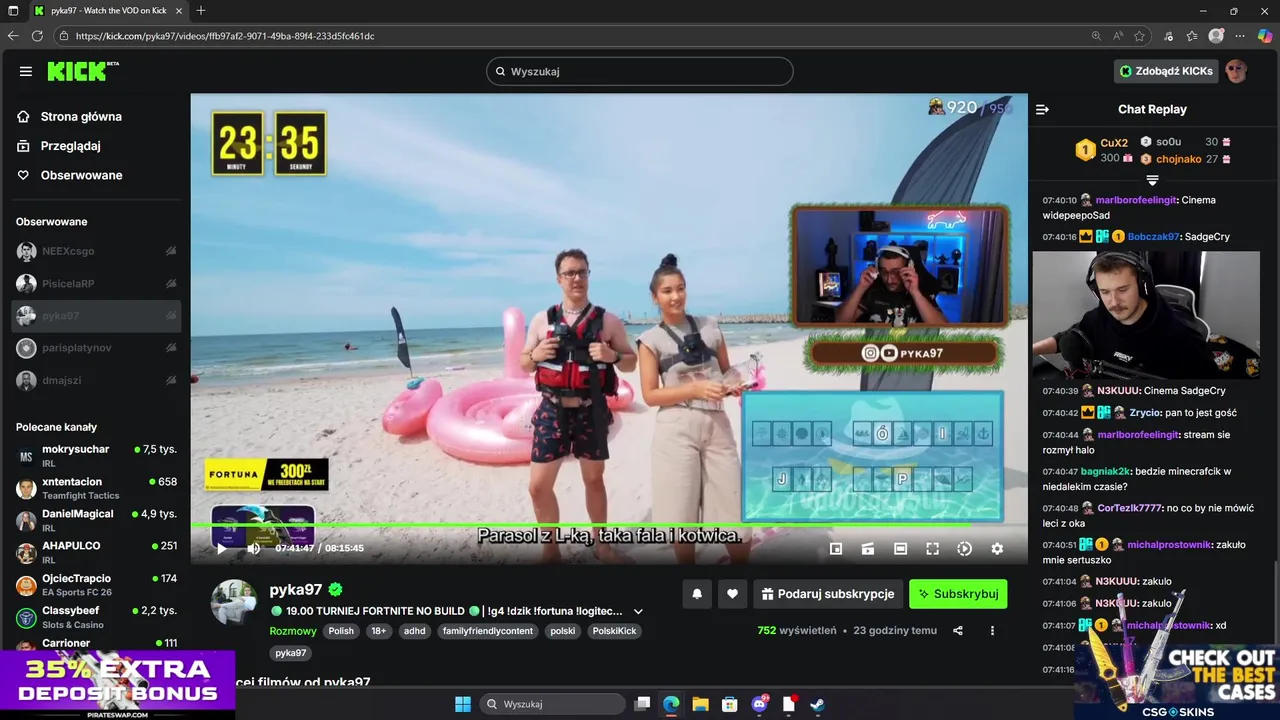This screenshot has width=1280, height=720.
Task: Open Windows Start menu
Action: coord(463,704)
